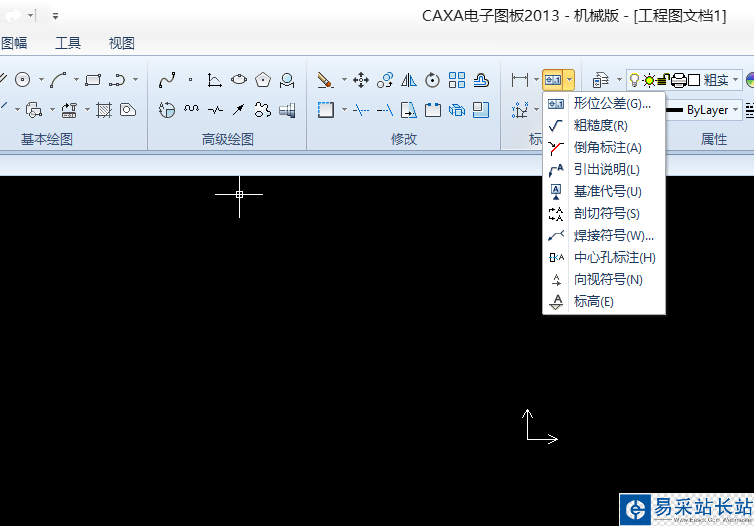
Task: Choose 剖切符号(S) from the menu
Action: click(604, 213)
